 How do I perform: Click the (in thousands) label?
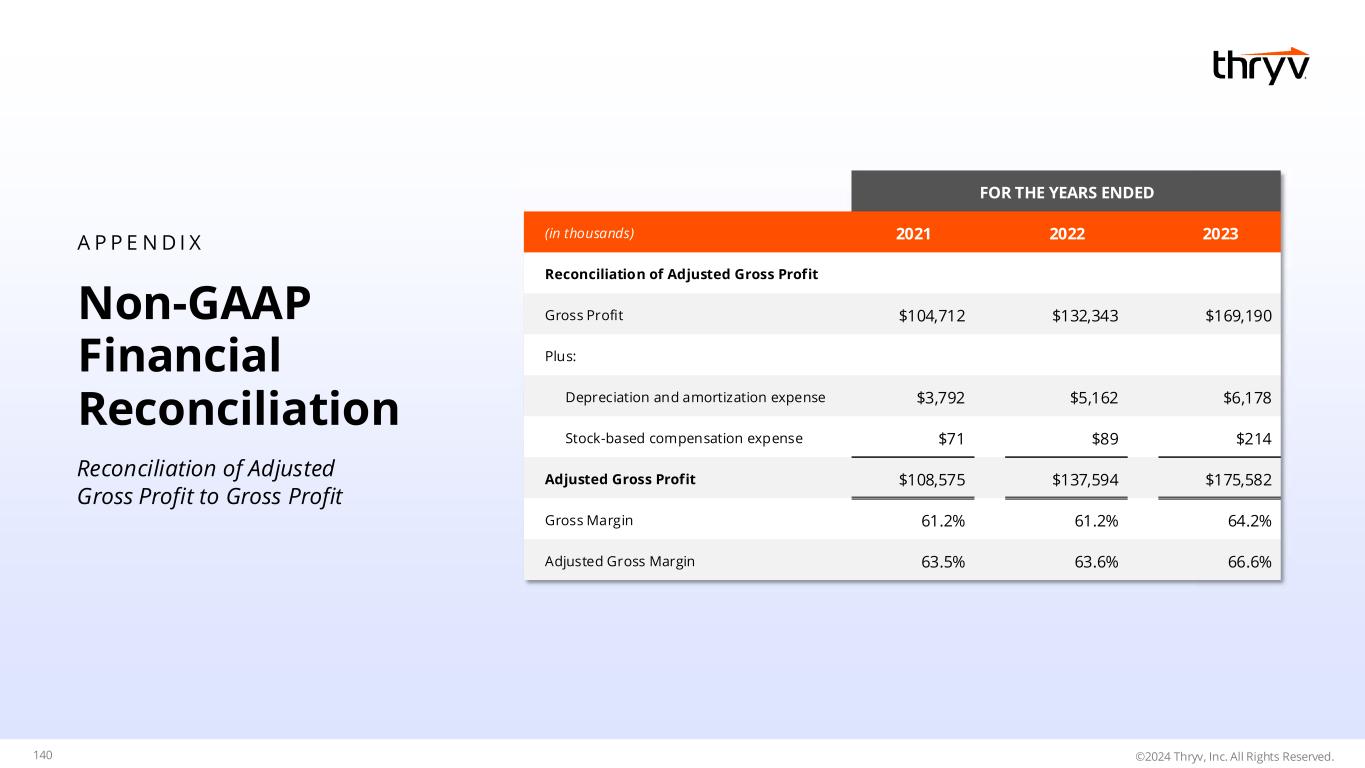click(589, 233)
